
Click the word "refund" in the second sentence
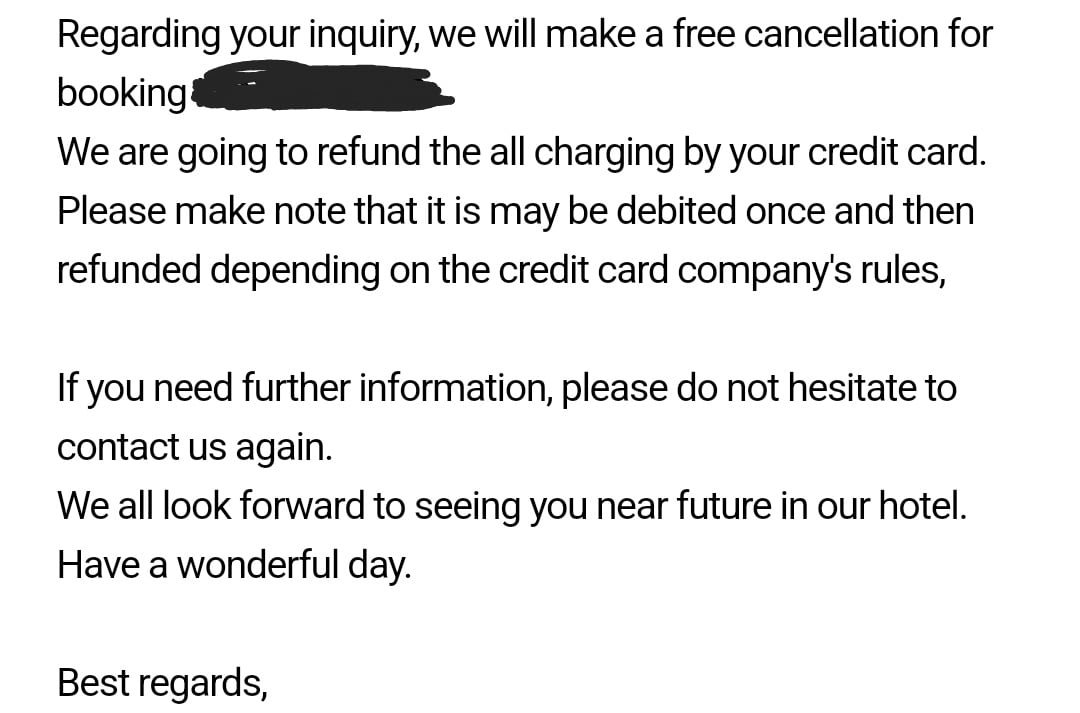tap(371, 152)
